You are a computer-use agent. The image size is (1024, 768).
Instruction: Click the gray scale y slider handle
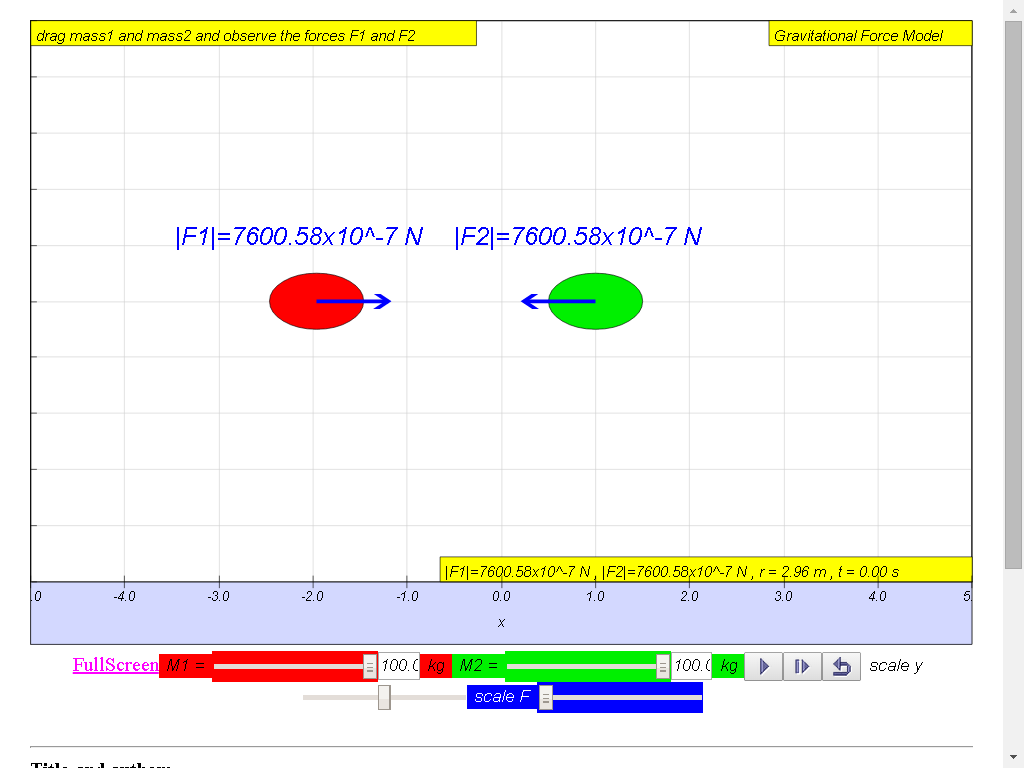[384, 697]
